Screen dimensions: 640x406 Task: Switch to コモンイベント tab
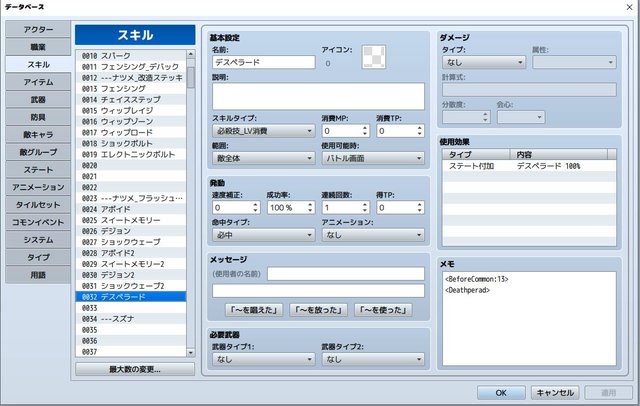[x=38, y=222]
